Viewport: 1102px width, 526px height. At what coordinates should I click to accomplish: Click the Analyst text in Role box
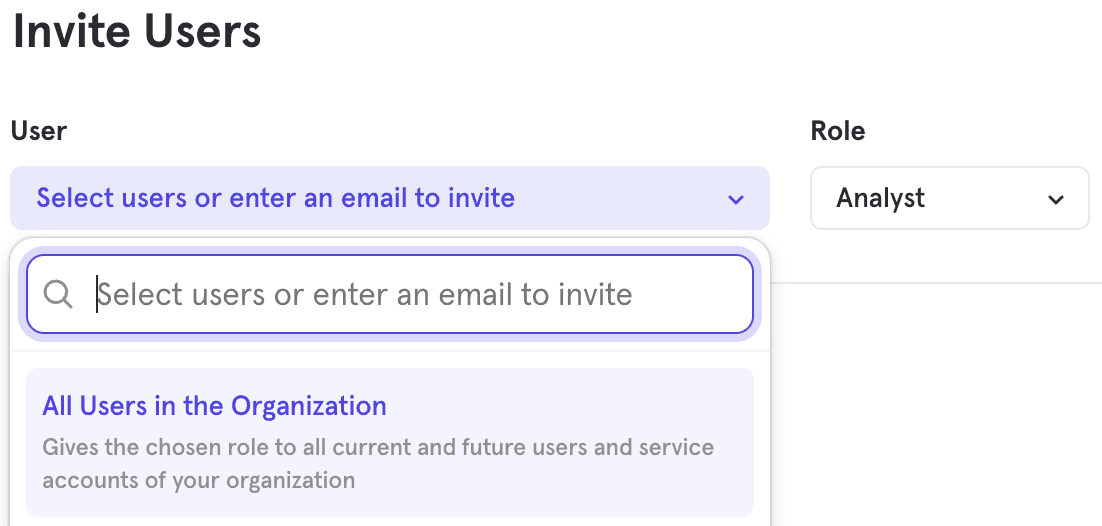tap(881, 198)
